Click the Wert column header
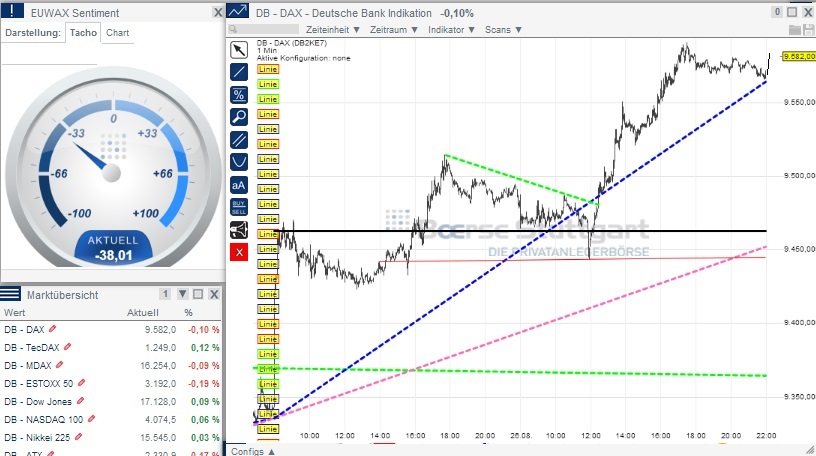The height and width of the screenshot is (456, 816). [x=15, y=313]
